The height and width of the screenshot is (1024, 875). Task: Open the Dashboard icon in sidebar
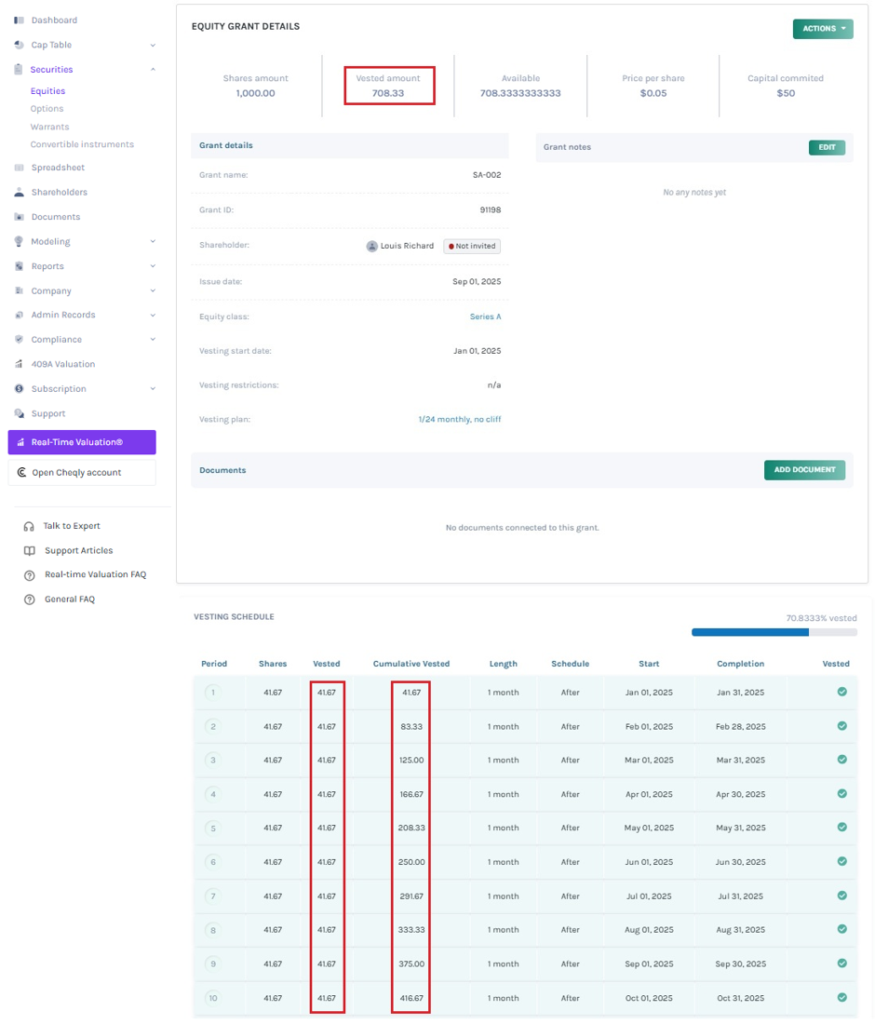click(x=19, y=20)
